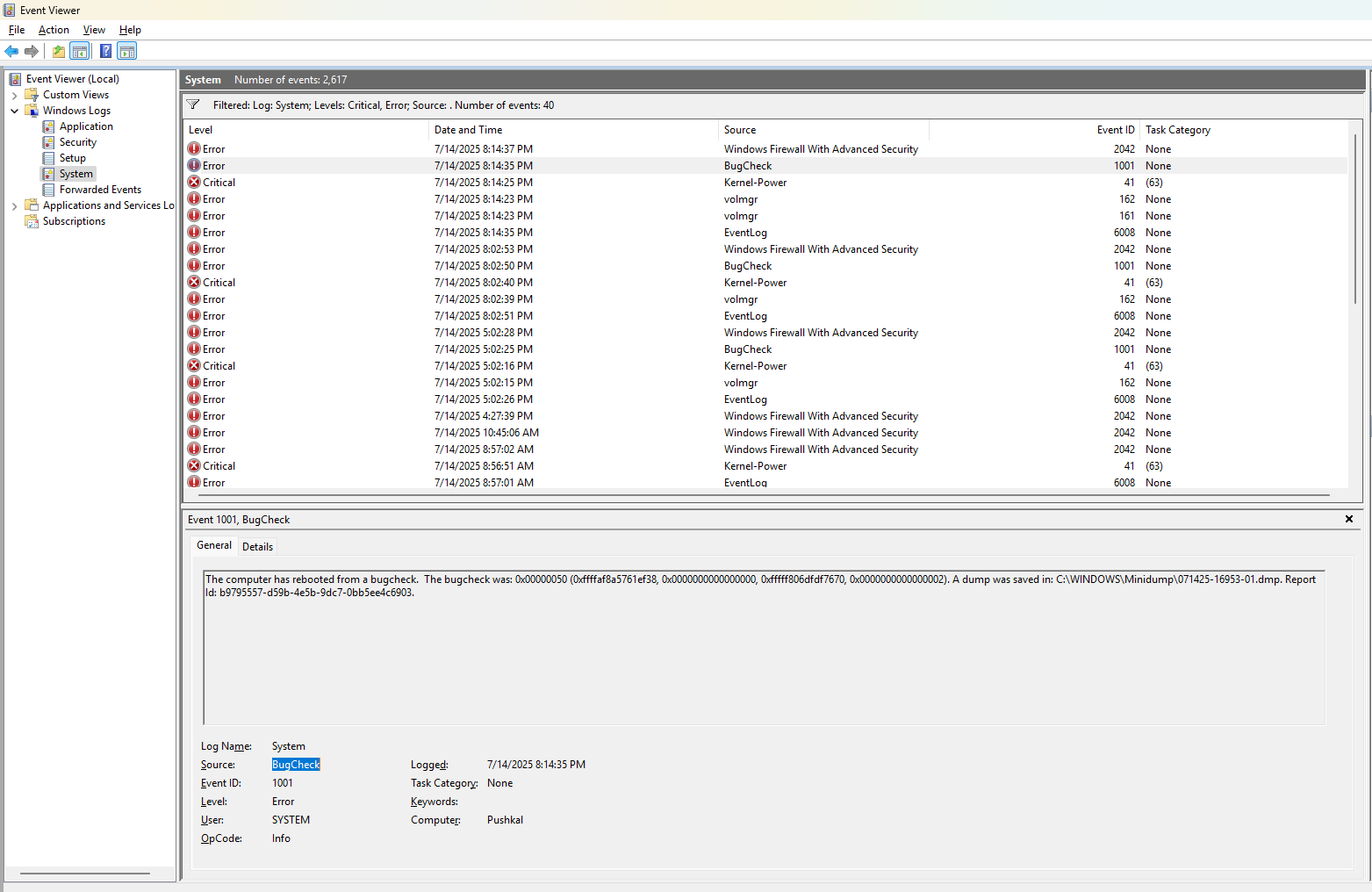Click the Up One Level folder icon

pyautogui.click(x=58, y=51)
